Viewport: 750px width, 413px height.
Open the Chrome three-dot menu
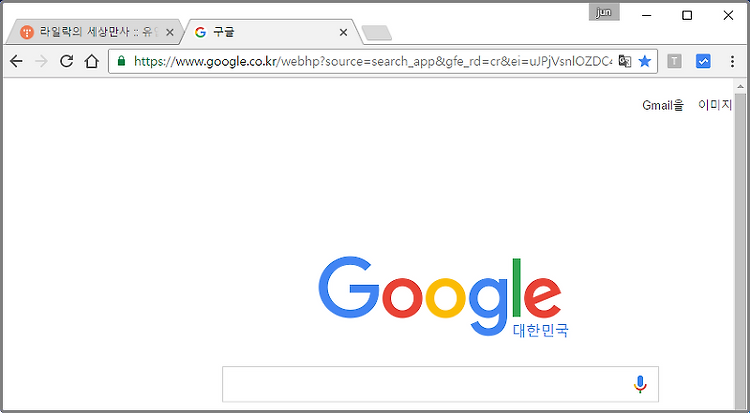(732, 61)
